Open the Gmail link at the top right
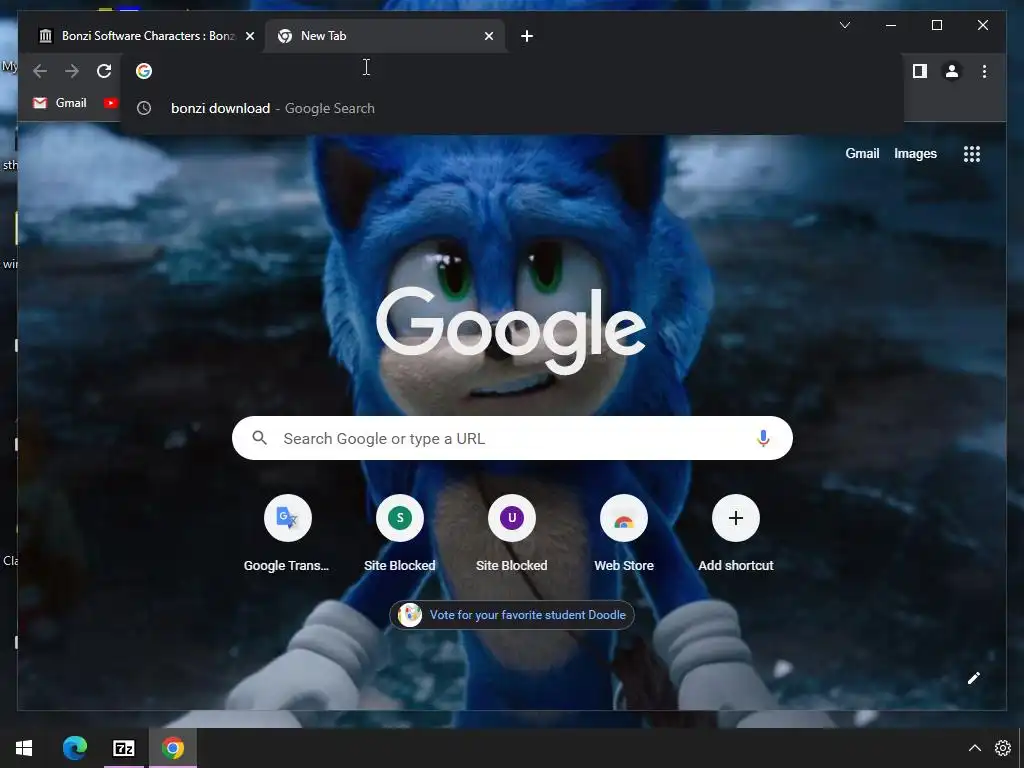Screen dimensions: 1024x768 862,153
